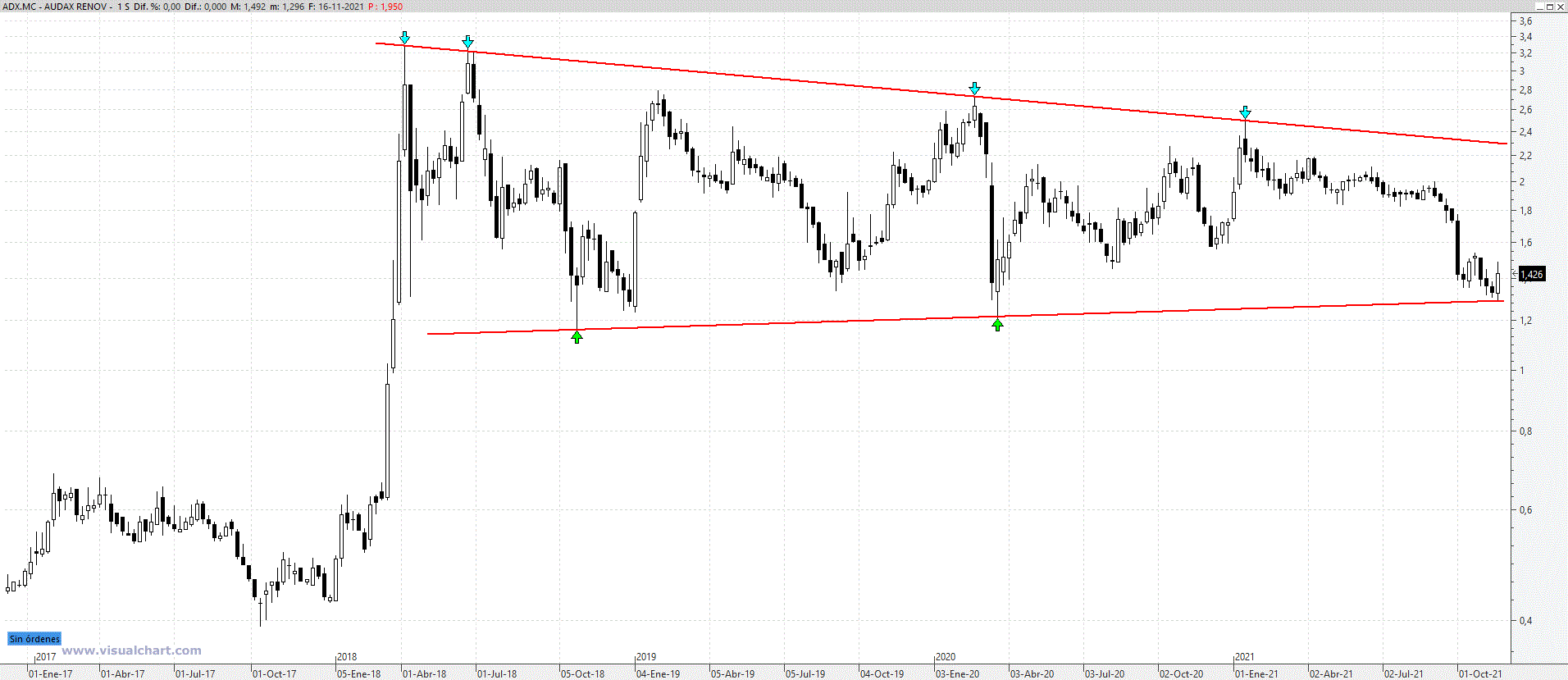Open the www.visualchart.com watermark link
This screenshot has width=1568, height=680.
[131, 650]
